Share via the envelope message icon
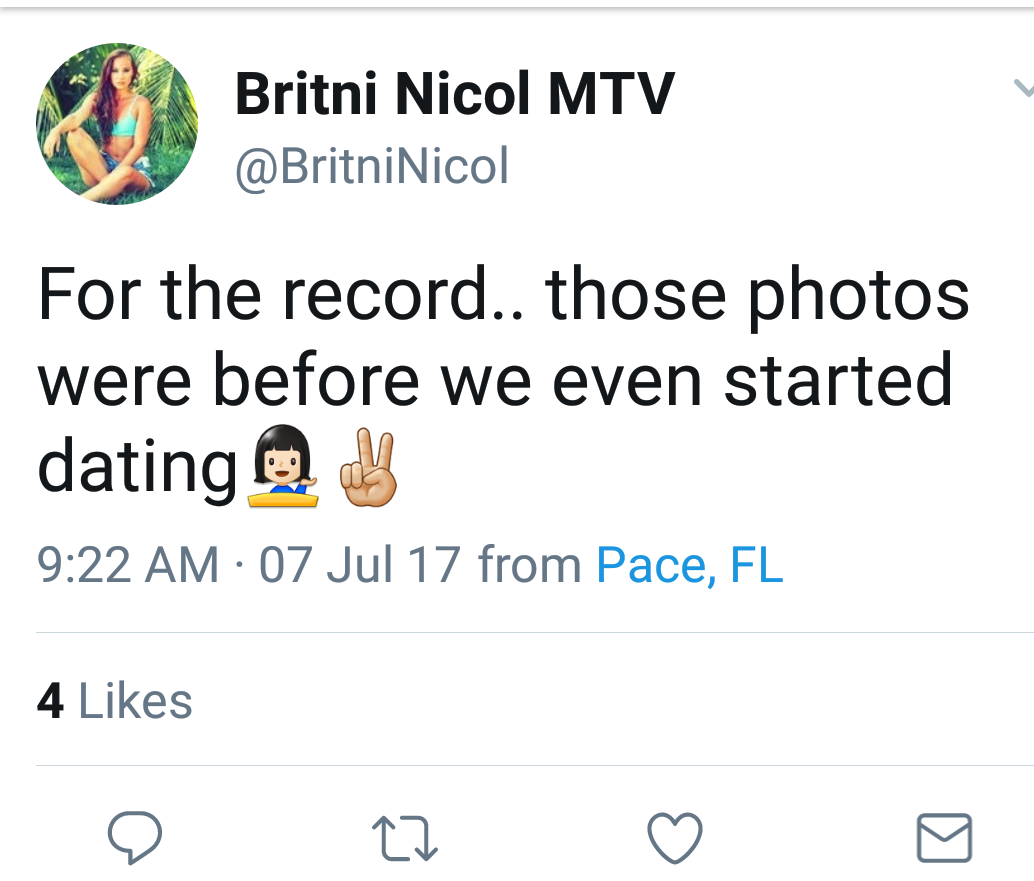The image size is (1034, 881). tap(944, 838)
